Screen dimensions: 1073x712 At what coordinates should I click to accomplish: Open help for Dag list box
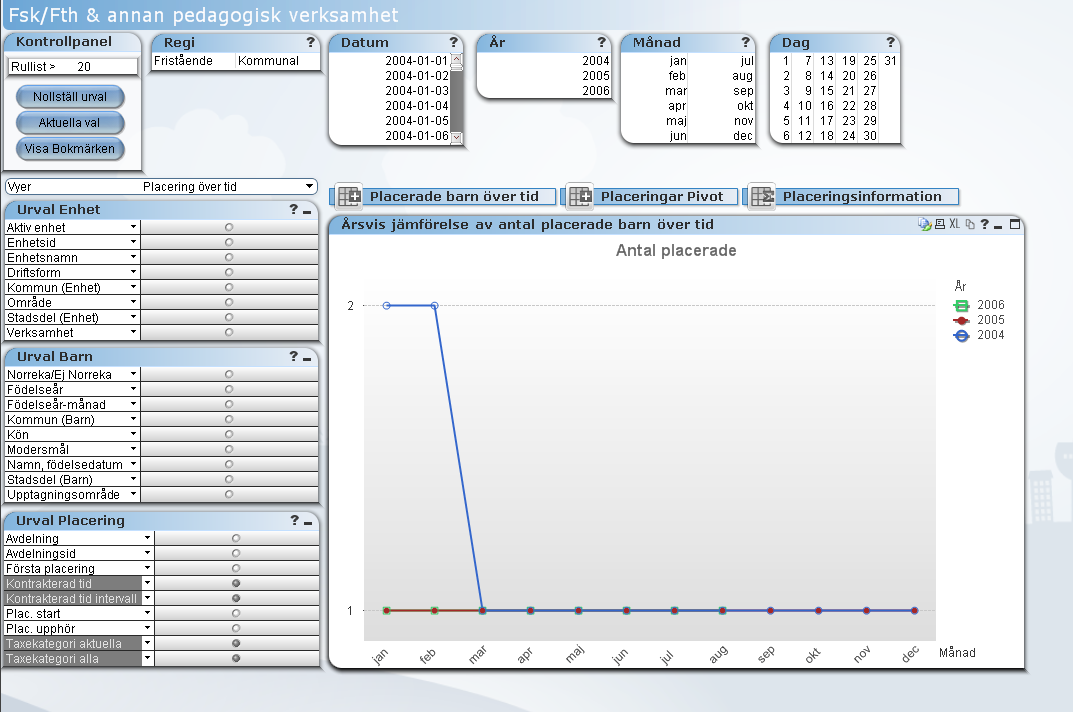point(890,42)
